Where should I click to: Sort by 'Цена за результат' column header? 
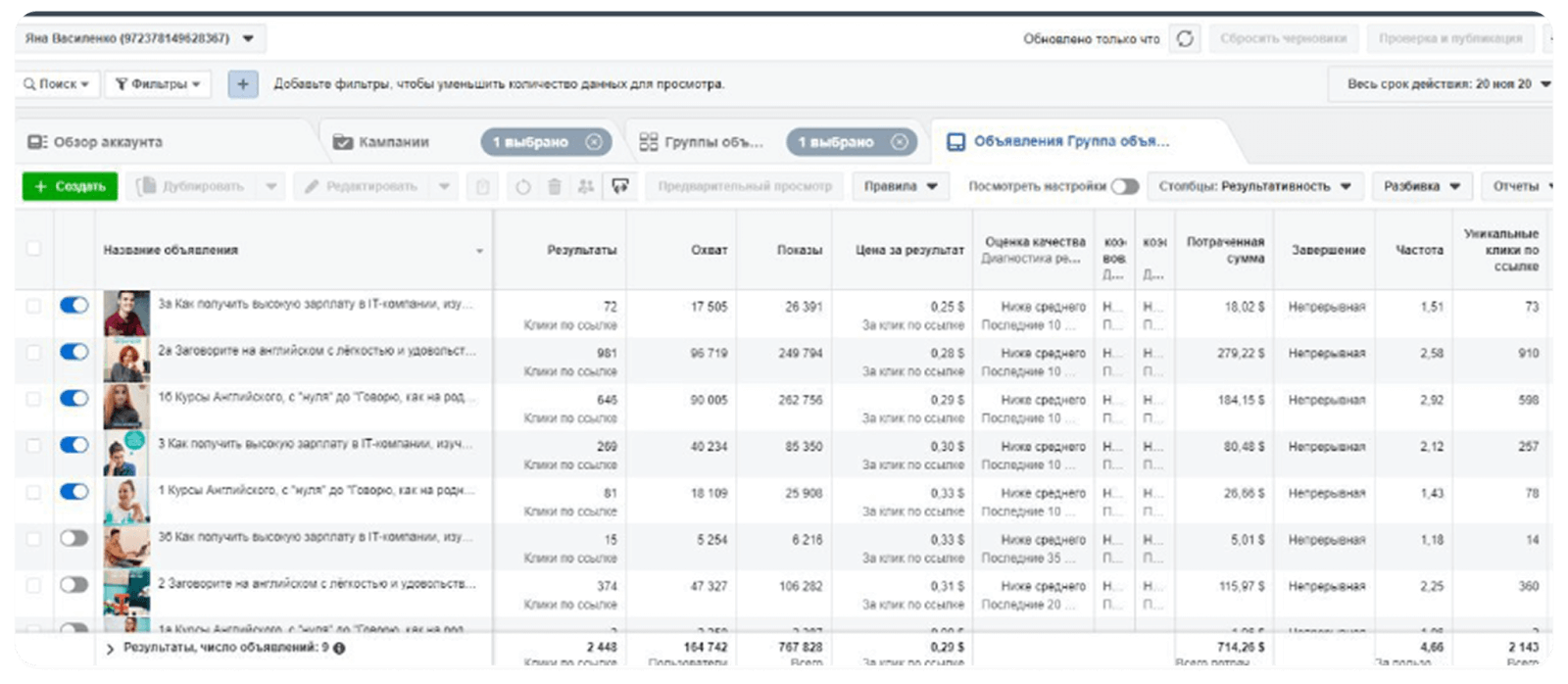(909, 250)
